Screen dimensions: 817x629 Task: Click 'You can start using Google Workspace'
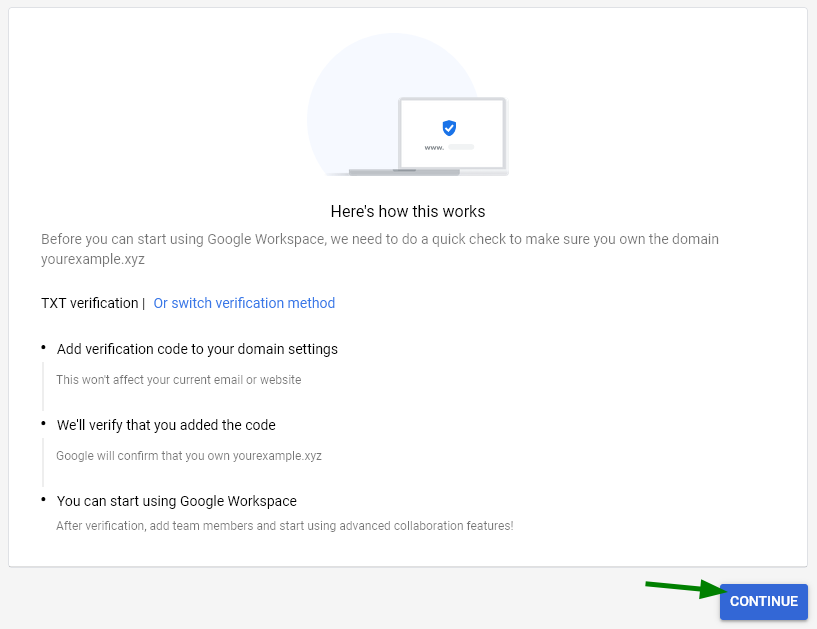point(177,501)
